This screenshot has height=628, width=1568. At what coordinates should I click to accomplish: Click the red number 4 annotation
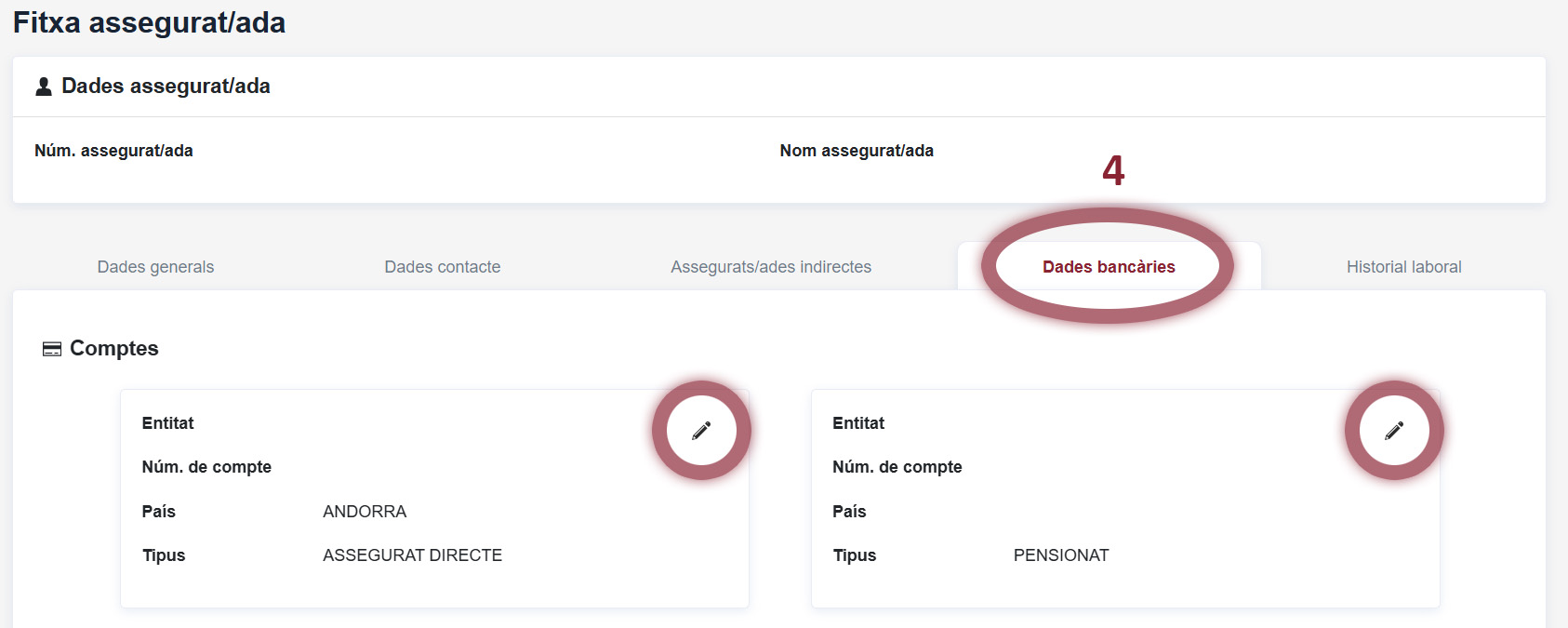(x=1113, y=170)
